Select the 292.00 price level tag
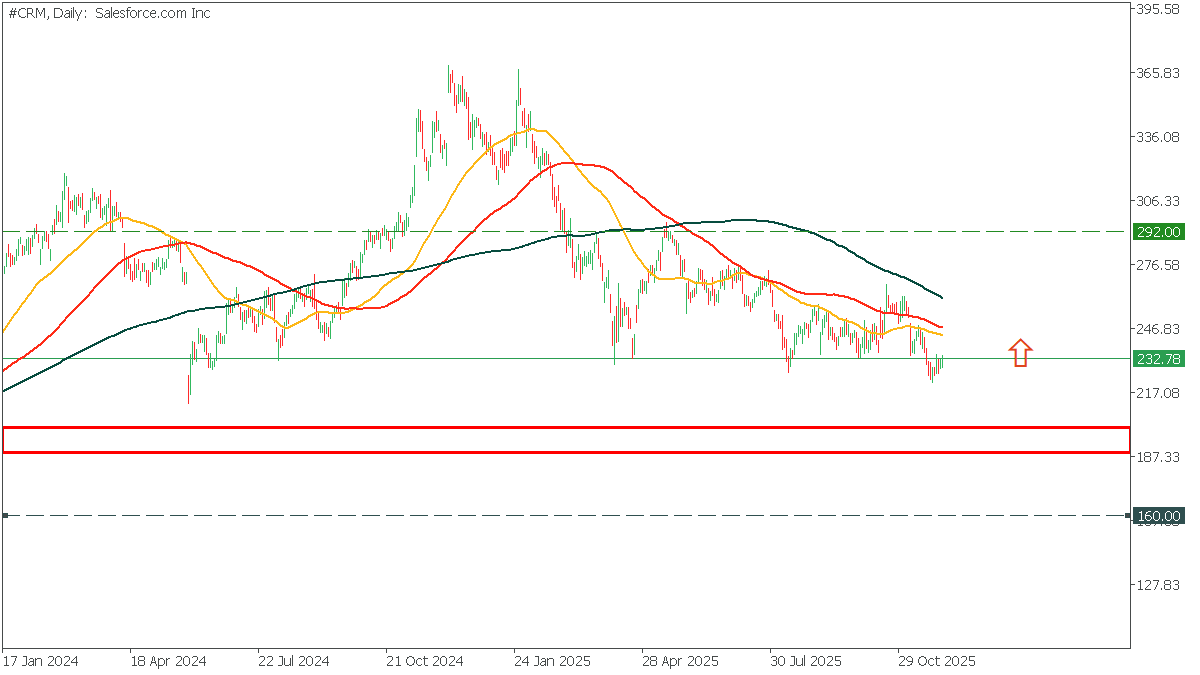Viewport: 1200px width, 675px height. [1158, 232]
